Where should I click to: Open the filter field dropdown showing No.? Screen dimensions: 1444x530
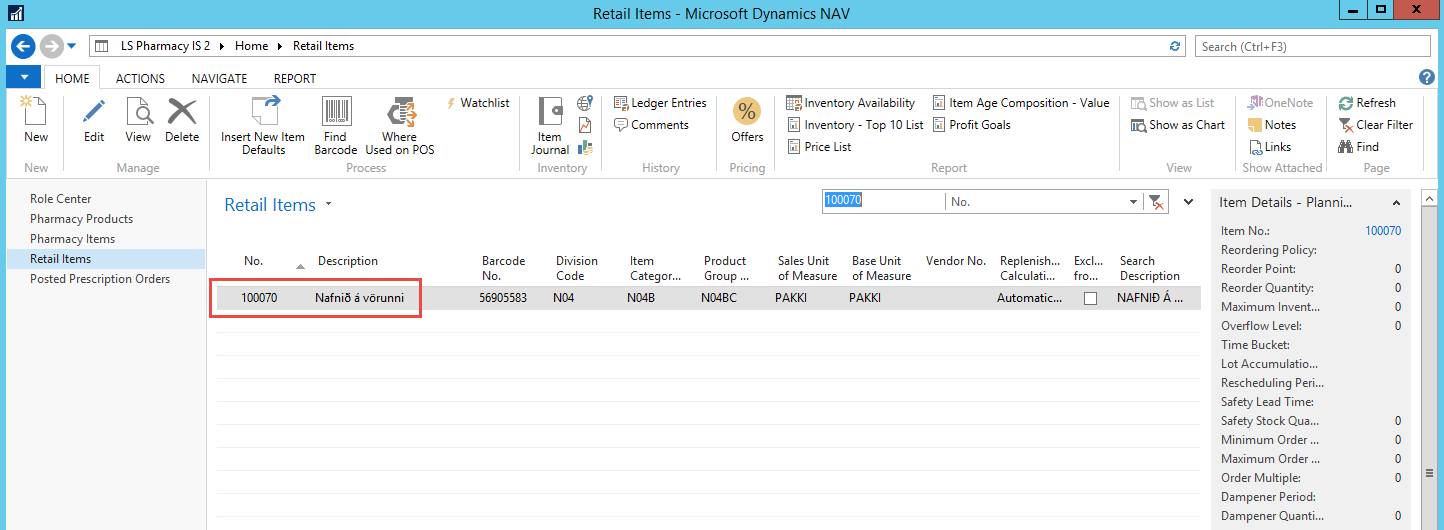(1133, 202)
